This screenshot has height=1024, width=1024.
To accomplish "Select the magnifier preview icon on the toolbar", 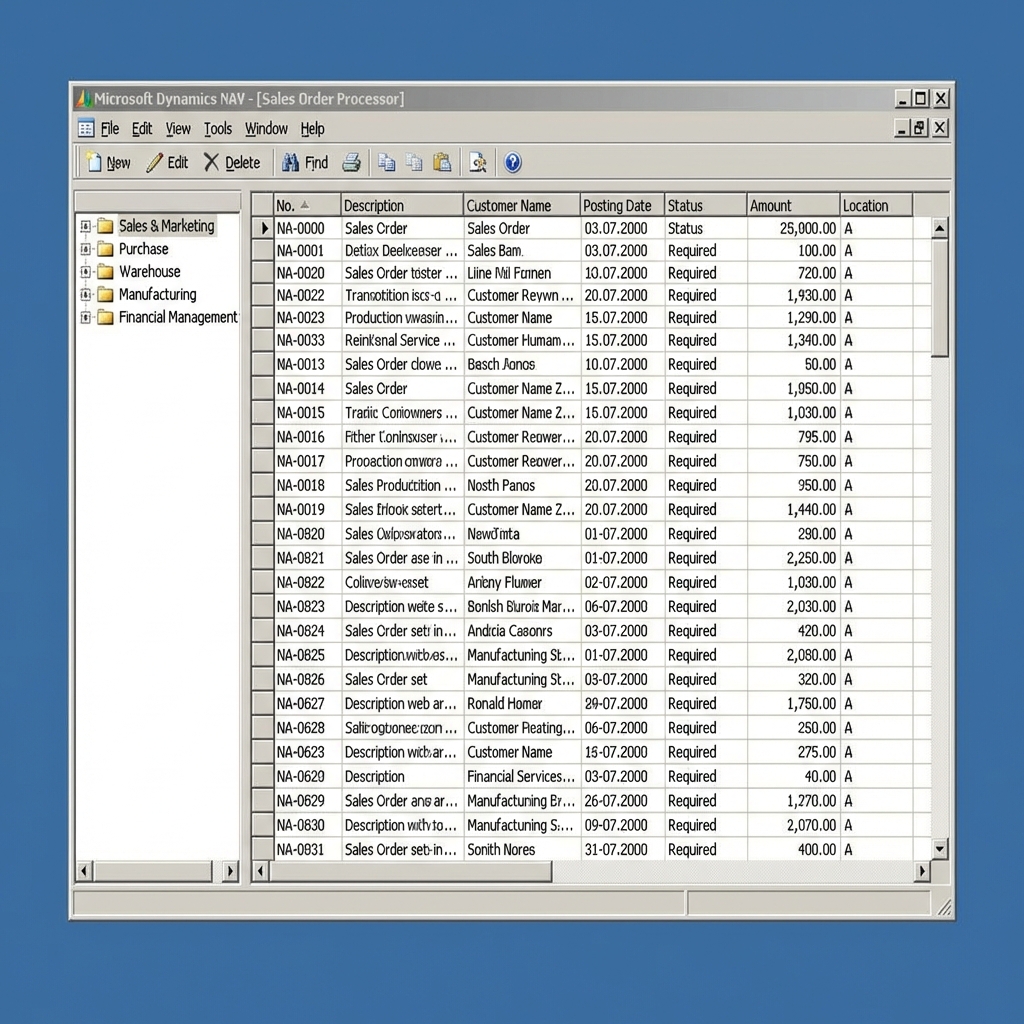I will pos(478,162).
